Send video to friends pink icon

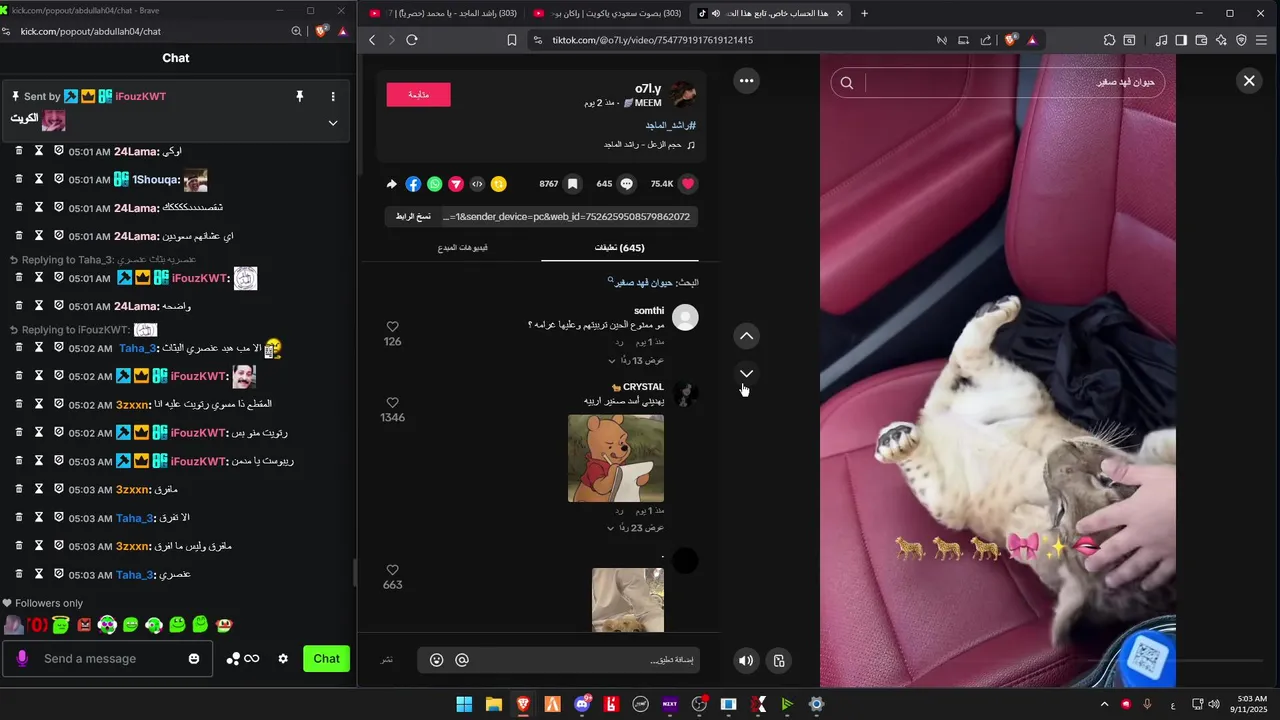(x=456, y=184)
